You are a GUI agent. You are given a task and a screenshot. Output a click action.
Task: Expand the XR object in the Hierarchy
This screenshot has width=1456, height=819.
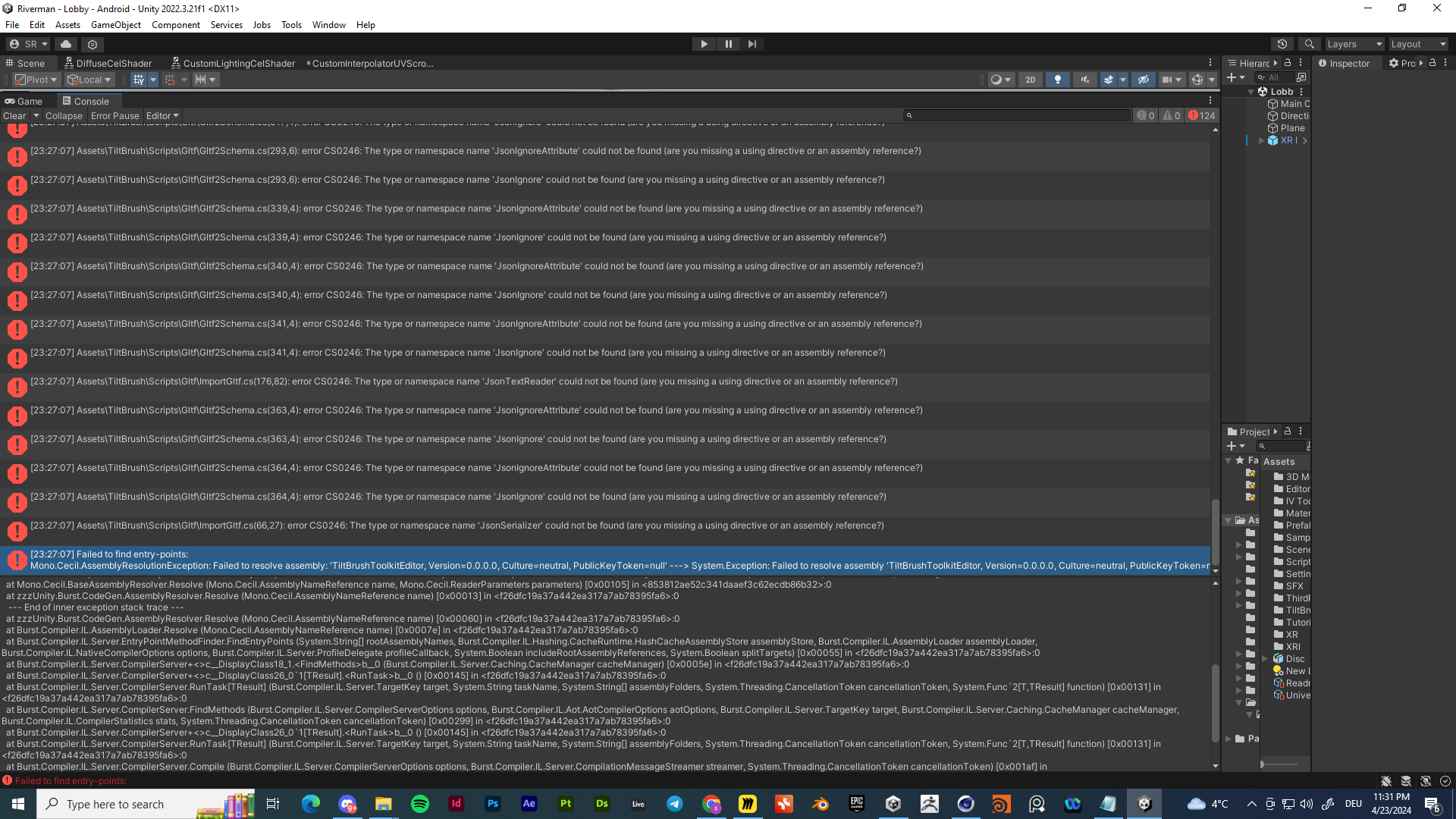click(x=1262, y=140)
